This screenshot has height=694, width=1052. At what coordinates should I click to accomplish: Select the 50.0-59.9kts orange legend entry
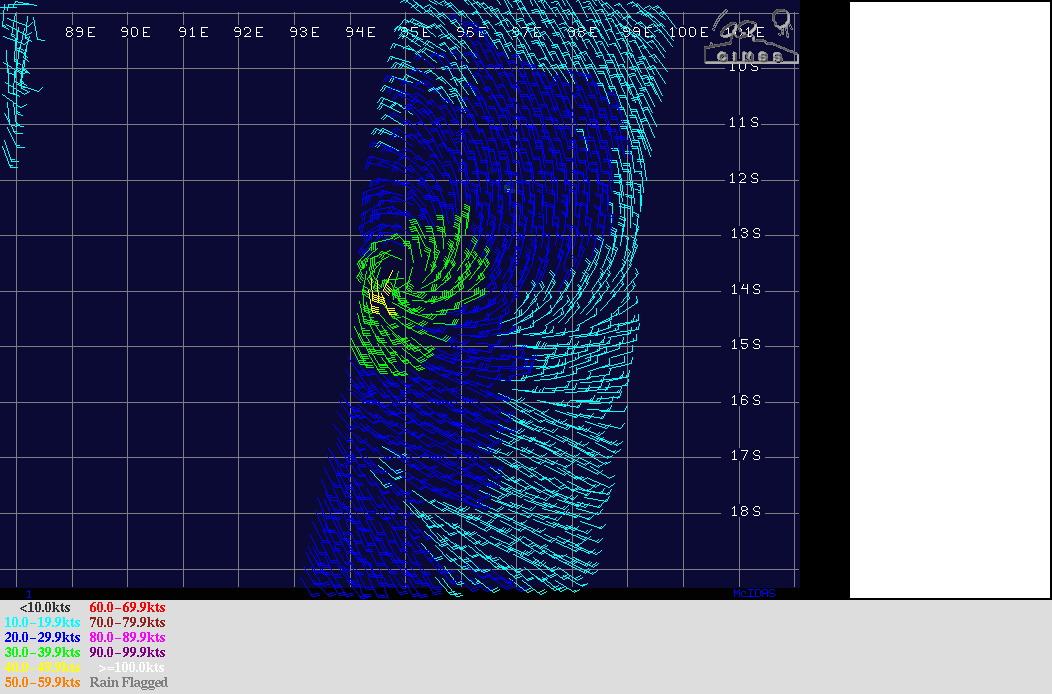pos(42,682)
